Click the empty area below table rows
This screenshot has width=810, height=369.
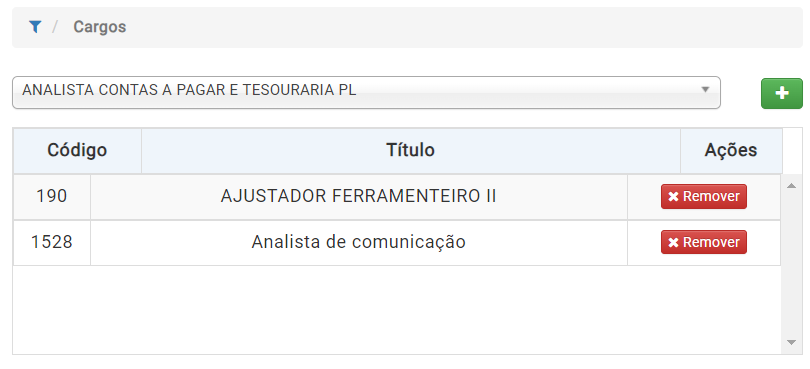(397, 310)
